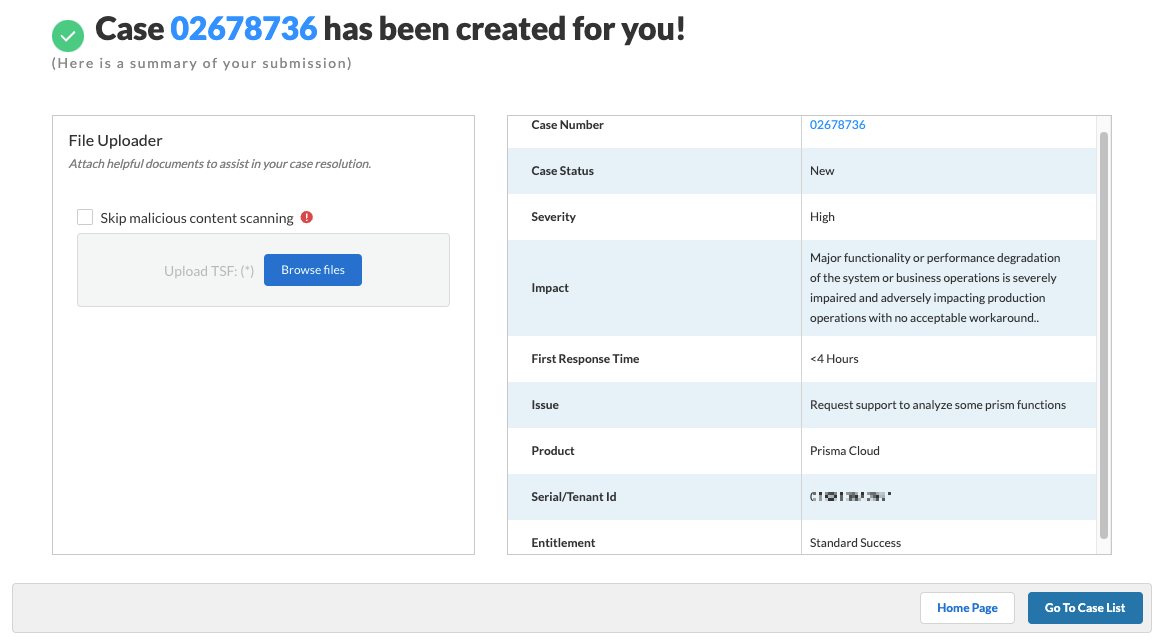The image size is (1164, 642).
Task: Open case 02678736 link in the heading
Action: pos(243,29)
